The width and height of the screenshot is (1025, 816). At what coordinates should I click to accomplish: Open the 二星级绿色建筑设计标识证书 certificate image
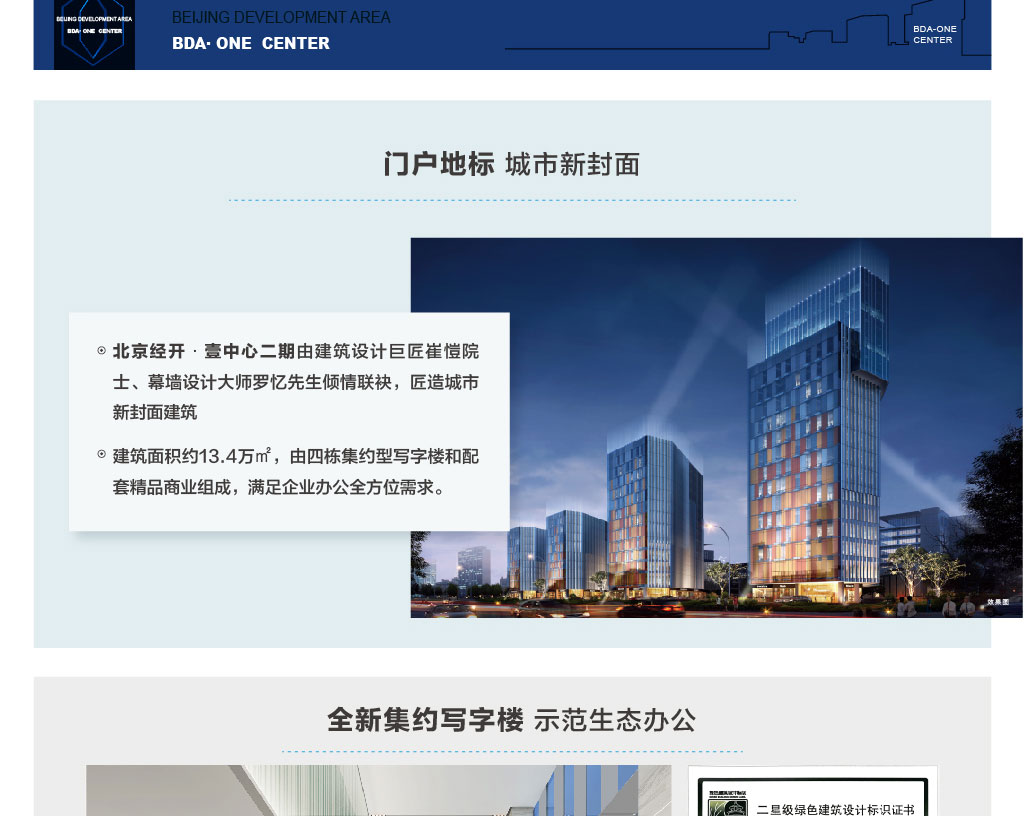813,791
